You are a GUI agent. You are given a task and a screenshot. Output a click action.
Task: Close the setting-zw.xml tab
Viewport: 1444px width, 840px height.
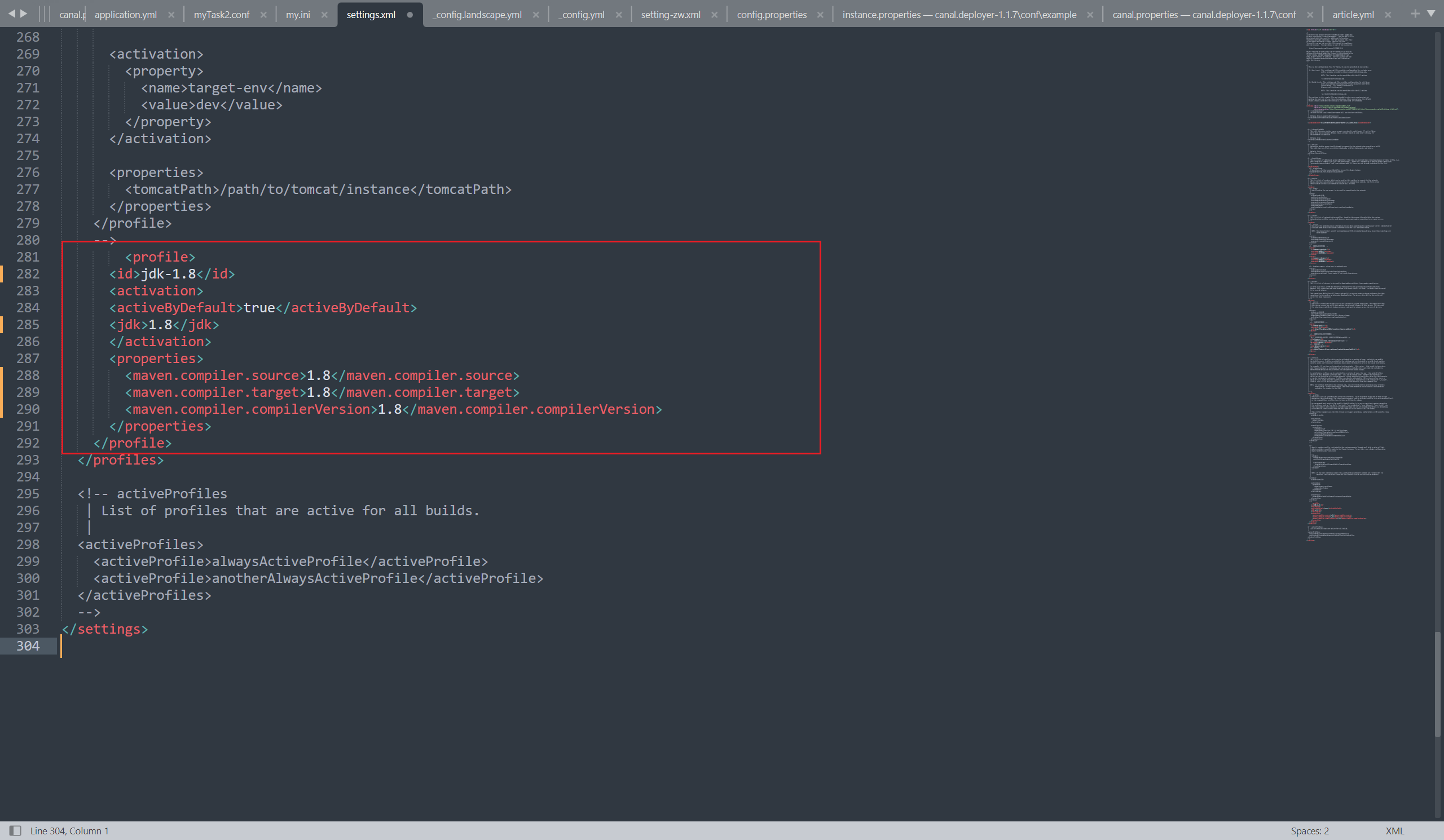click(x=715, y=15)
